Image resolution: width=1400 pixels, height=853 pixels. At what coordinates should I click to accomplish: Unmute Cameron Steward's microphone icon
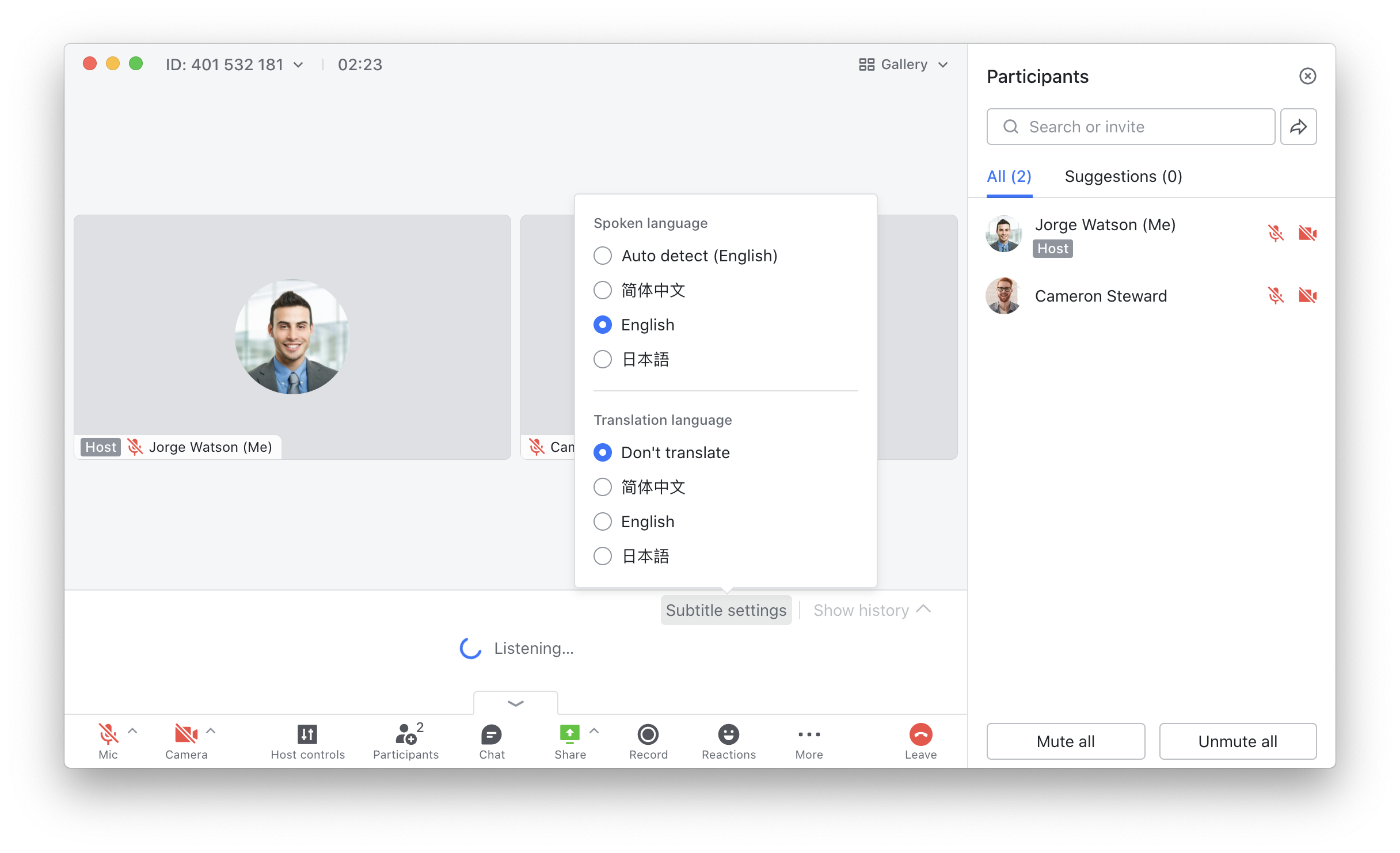[1276, 296]
